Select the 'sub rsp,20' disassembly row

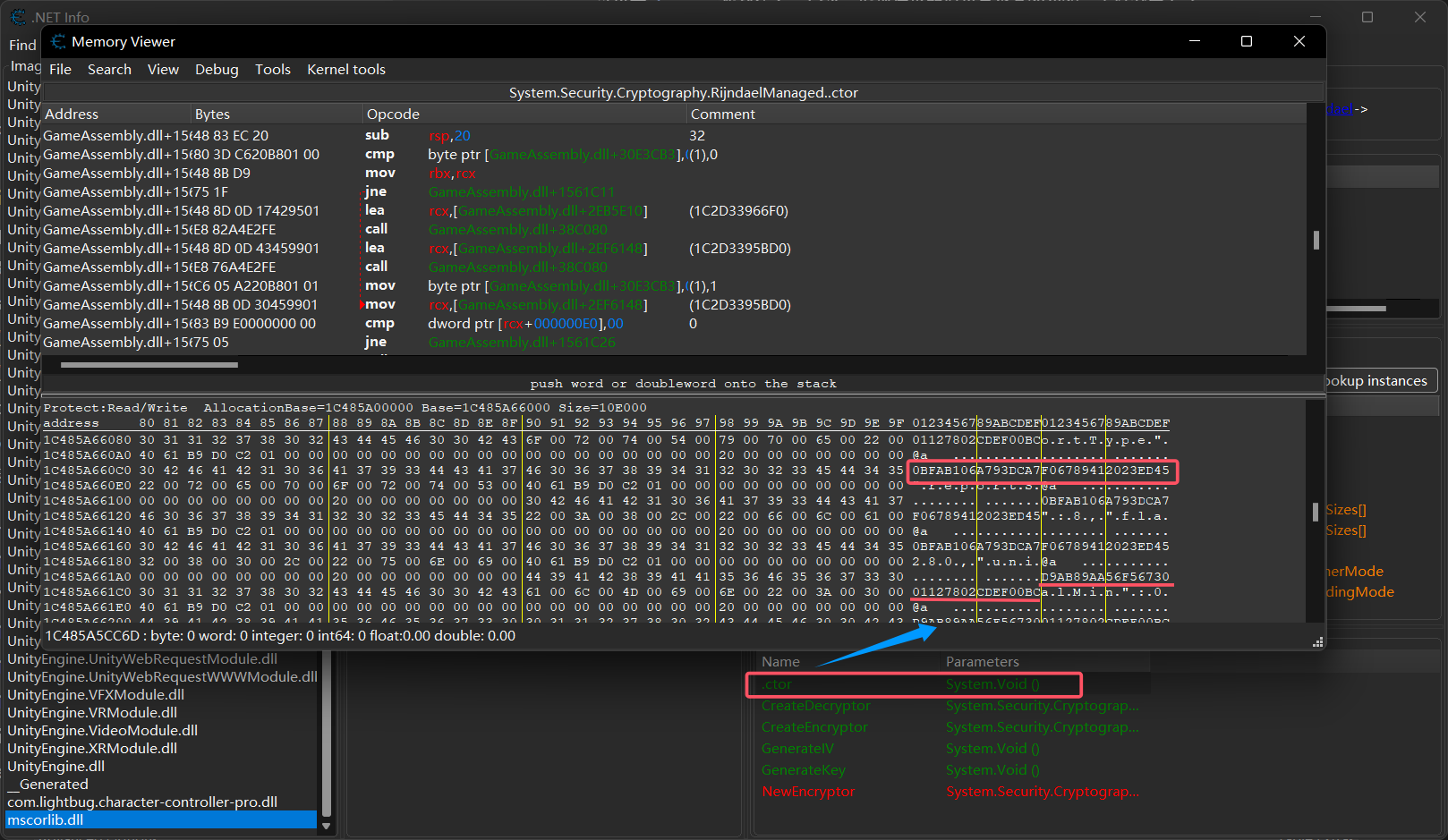coord(674,136)
